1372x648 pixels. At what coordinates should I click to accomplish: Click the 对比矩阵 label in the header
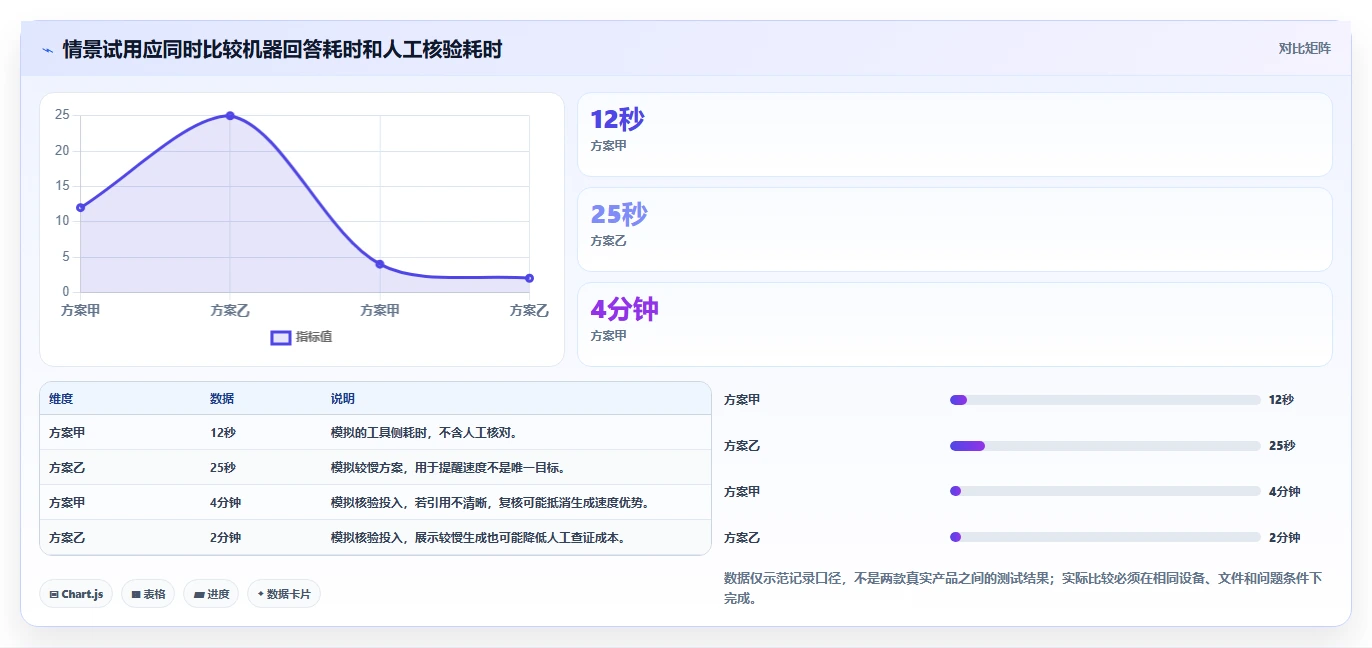click(1304, 48)
